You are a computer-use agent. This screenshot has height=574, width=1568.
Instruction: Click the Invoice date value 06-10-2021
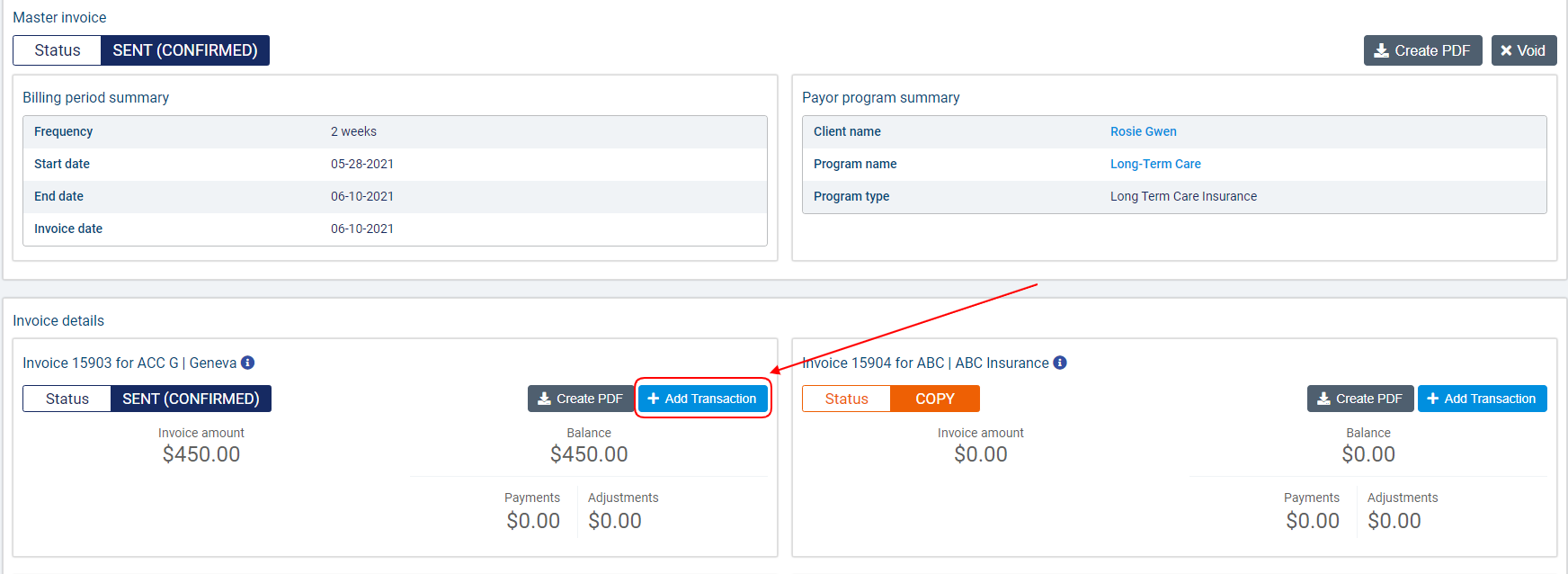pos(362,229)
